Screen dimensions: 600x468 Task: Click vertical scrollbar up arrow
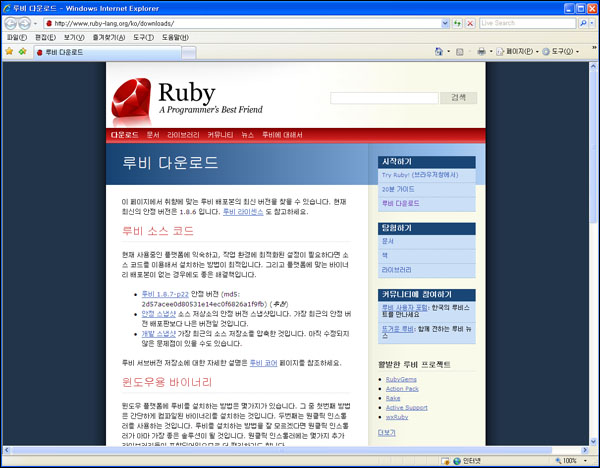coord(593,66)
